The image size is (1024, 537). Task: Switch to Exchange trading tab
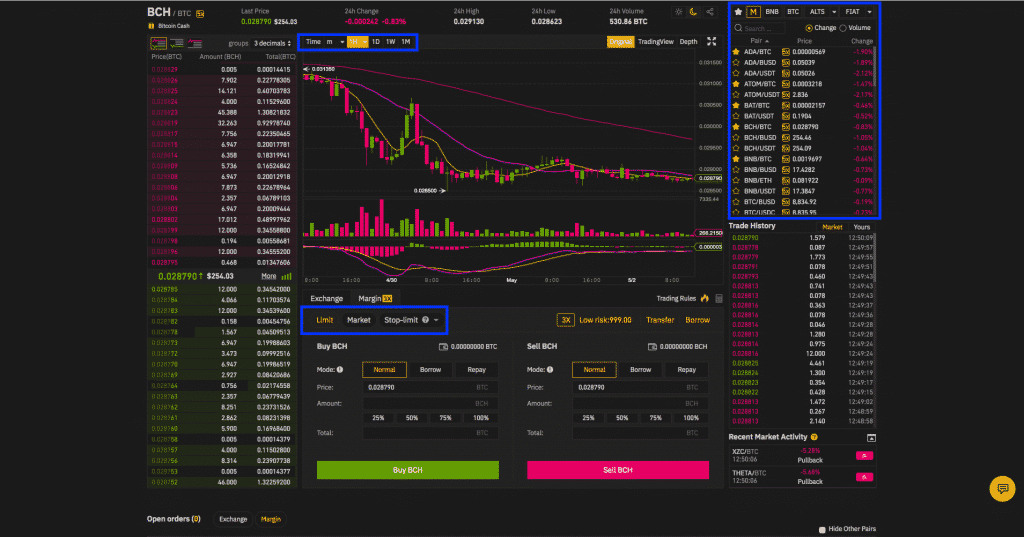click(327, 299)
